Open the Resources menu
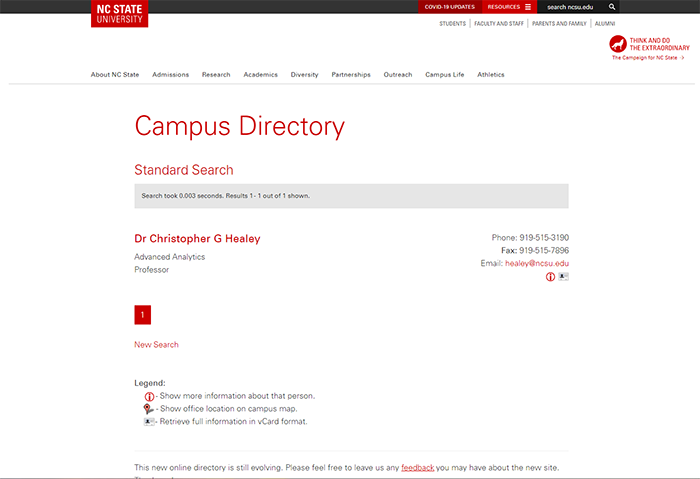700x479 pixels. point(509,7)
